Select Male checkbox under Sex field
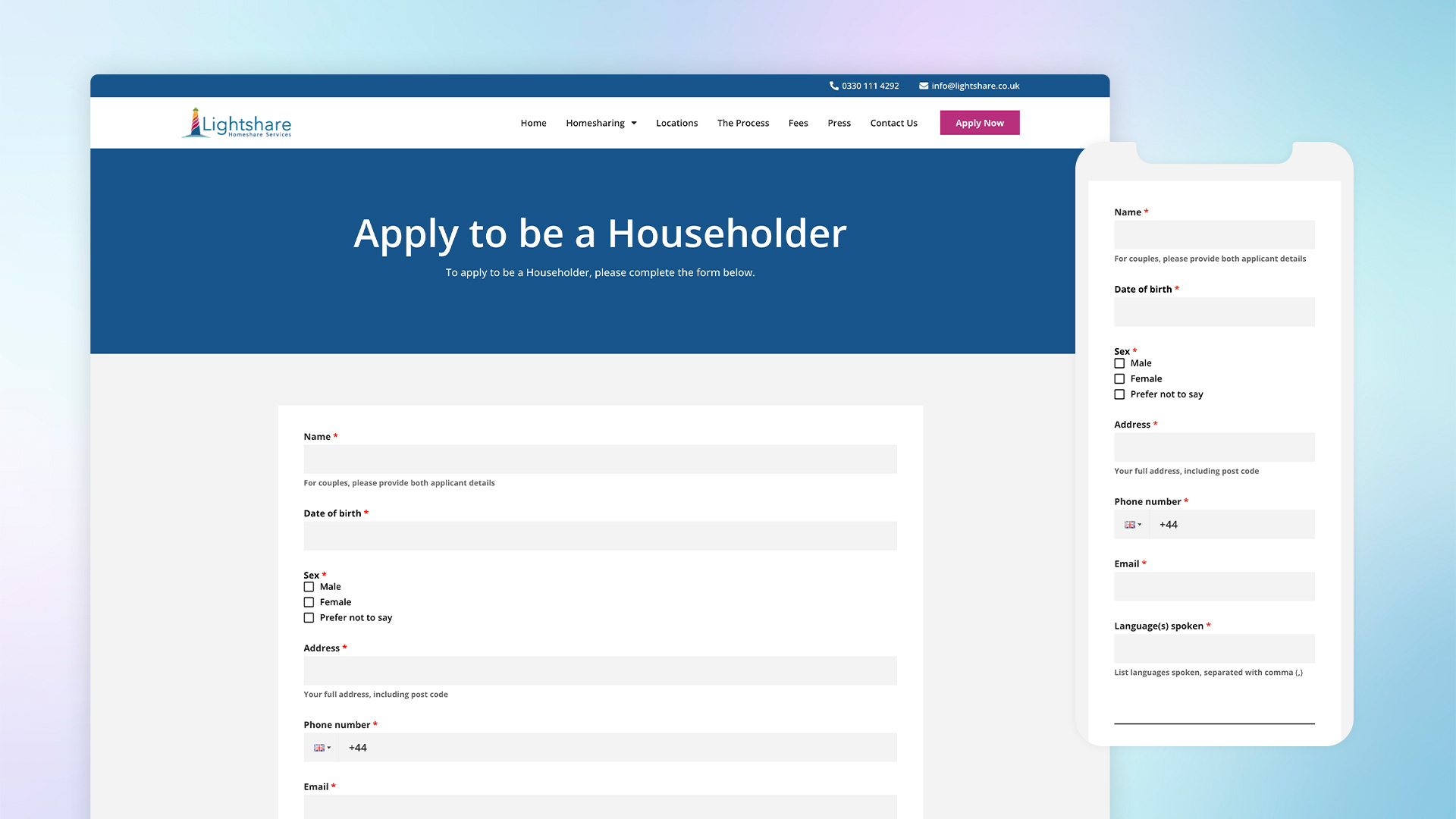The width and height of the screenshot is (1456, 819). click(309, 586)
